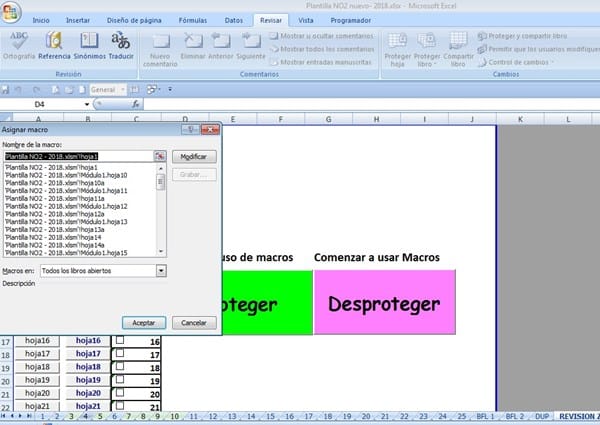Open the Sinónimos thesaurus

point(89,46)
